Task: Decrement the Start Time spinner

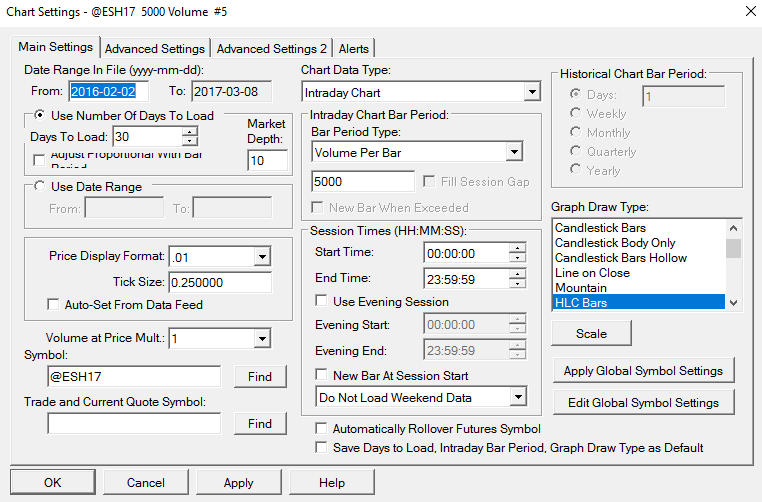Action: tap(518, 258)
